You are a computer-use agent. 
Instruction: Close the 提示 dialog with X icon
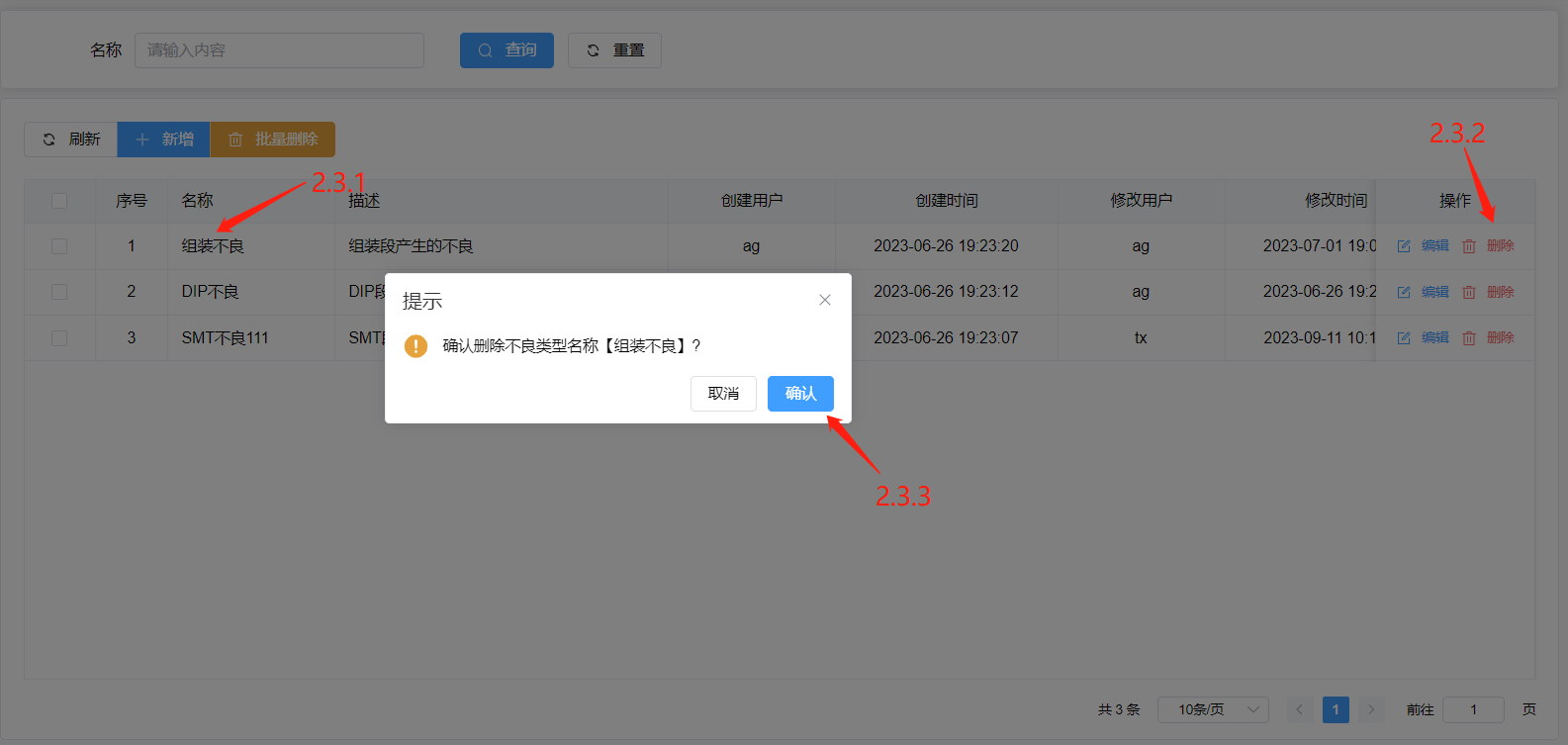(x=824, y=300)
